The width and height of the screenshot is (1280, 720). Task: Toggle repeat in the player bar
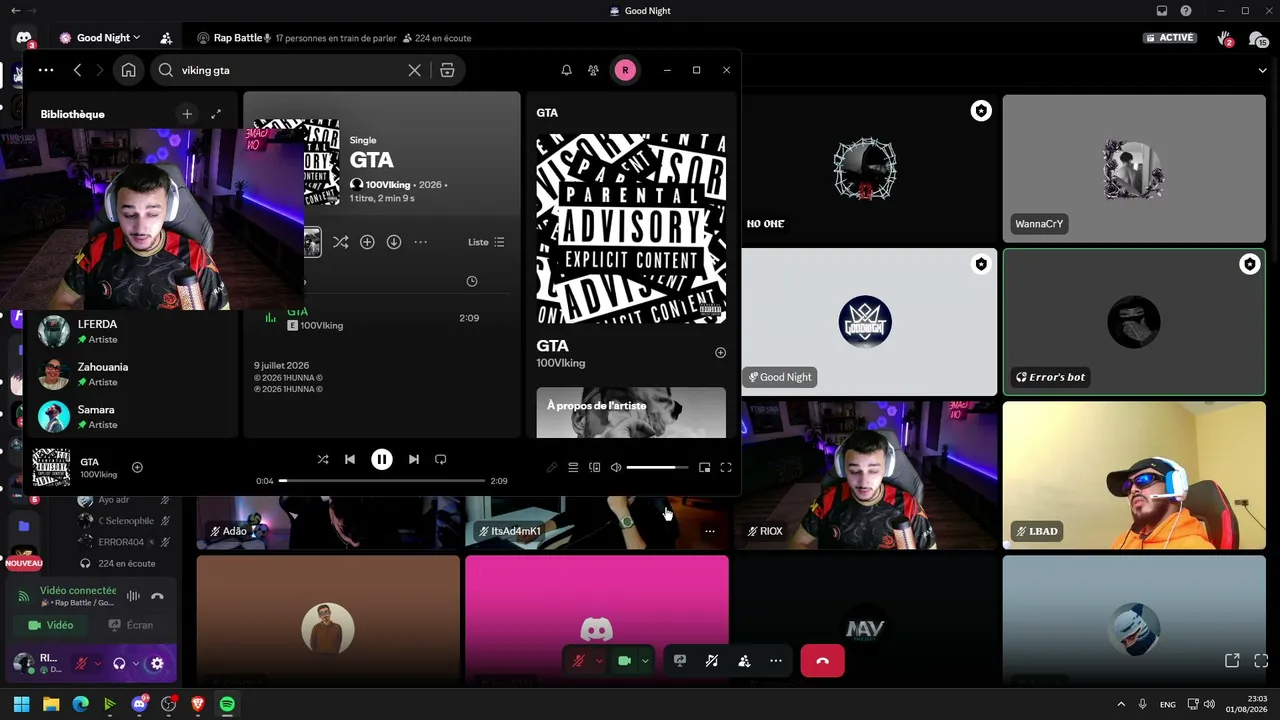[x=441, y=459]
